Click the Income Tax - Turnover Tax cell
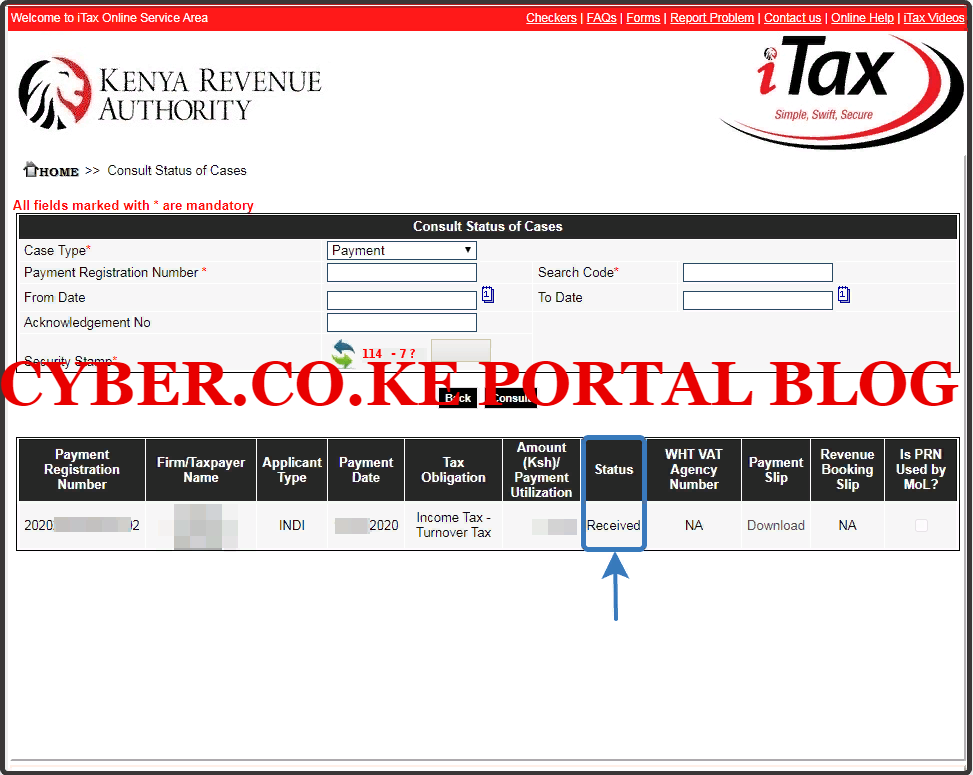 [454, 525]
